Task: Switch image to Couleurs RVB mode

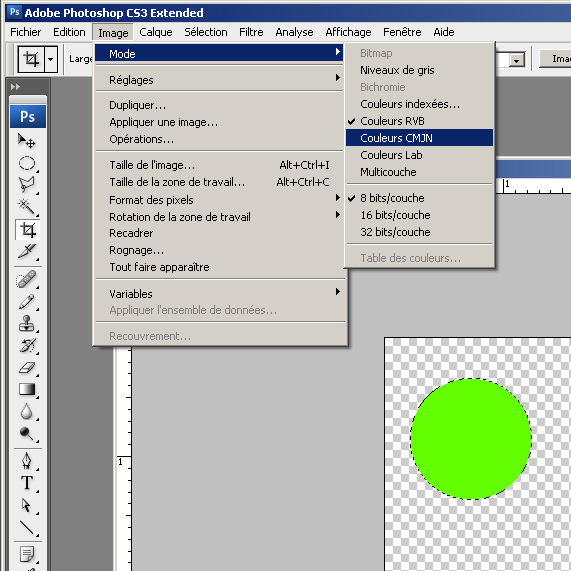Action: coord(419,121)
